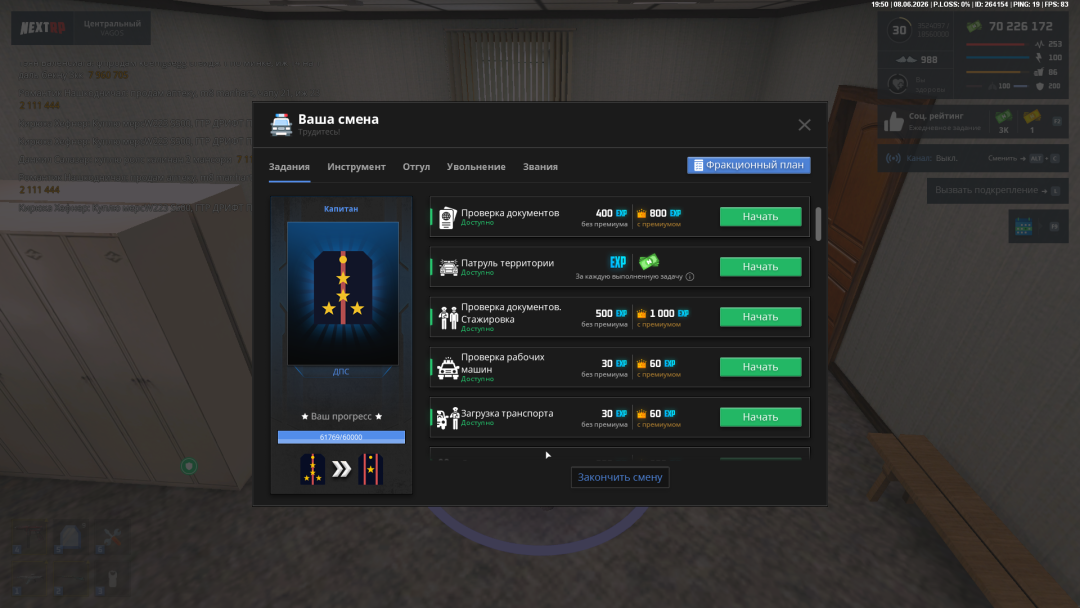1080x608 pixels.
Task: Click the double chevron between rank icons
Action: (x=342, y=470)
